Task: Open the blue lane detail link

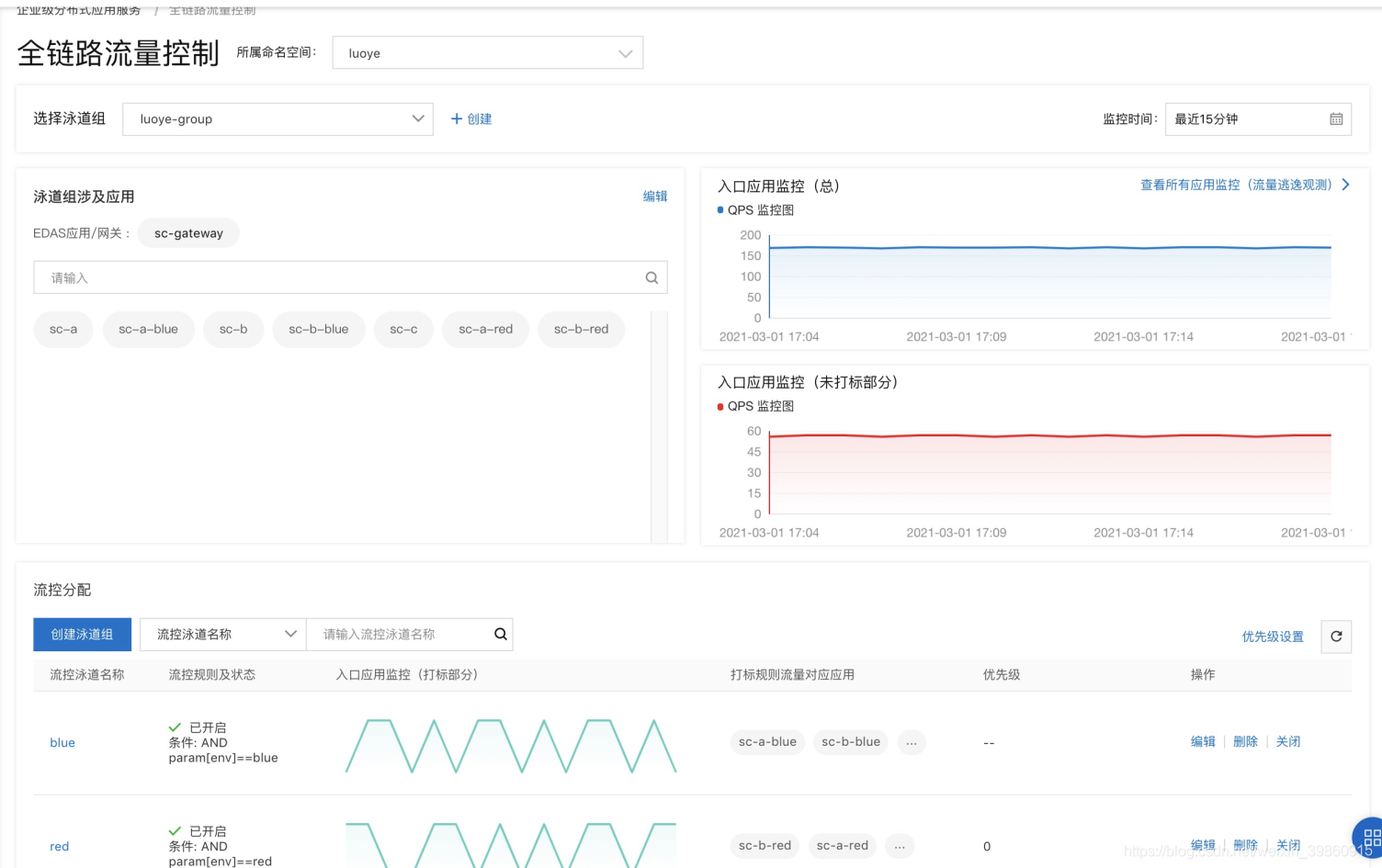Action: (x=62, y=742)
